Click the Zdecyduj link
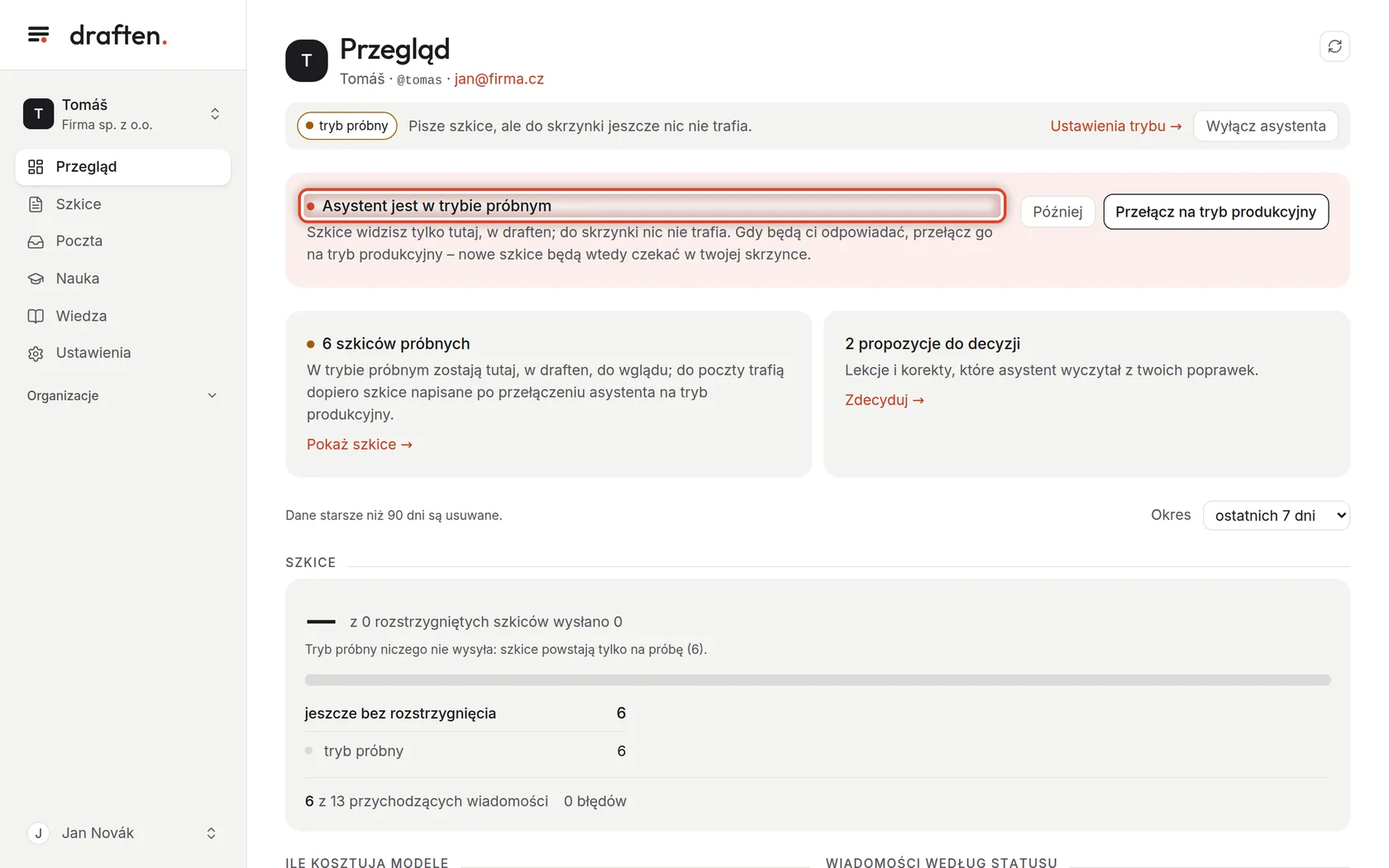The image size is (1389, 868). tap(884, 400)
